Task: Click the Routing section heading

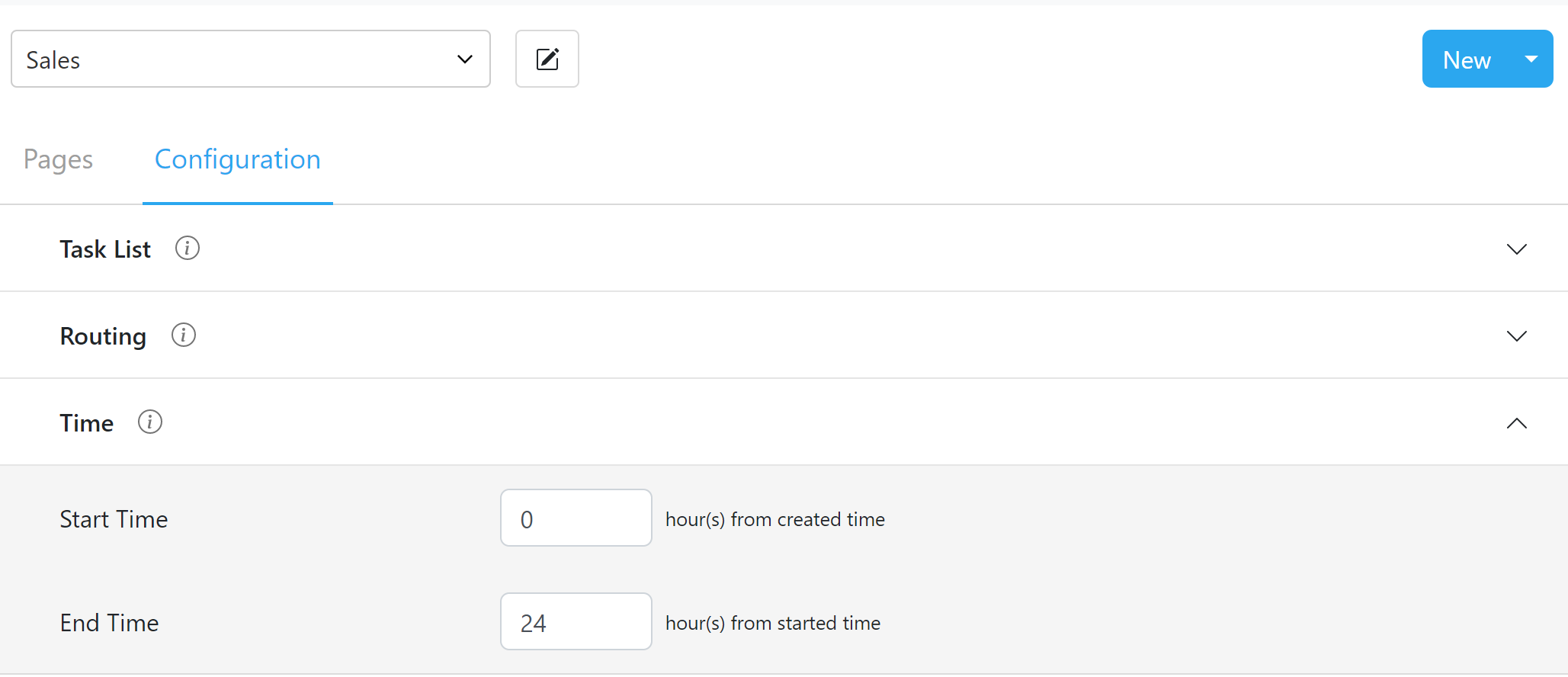Action: tap(102, 335)
